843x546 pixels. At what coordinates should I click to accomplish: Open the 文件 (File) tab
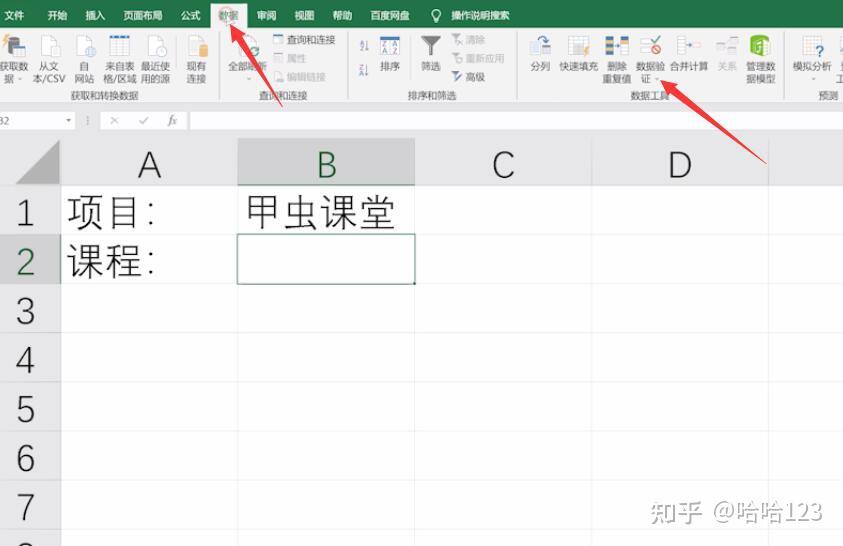coord(14,15)
